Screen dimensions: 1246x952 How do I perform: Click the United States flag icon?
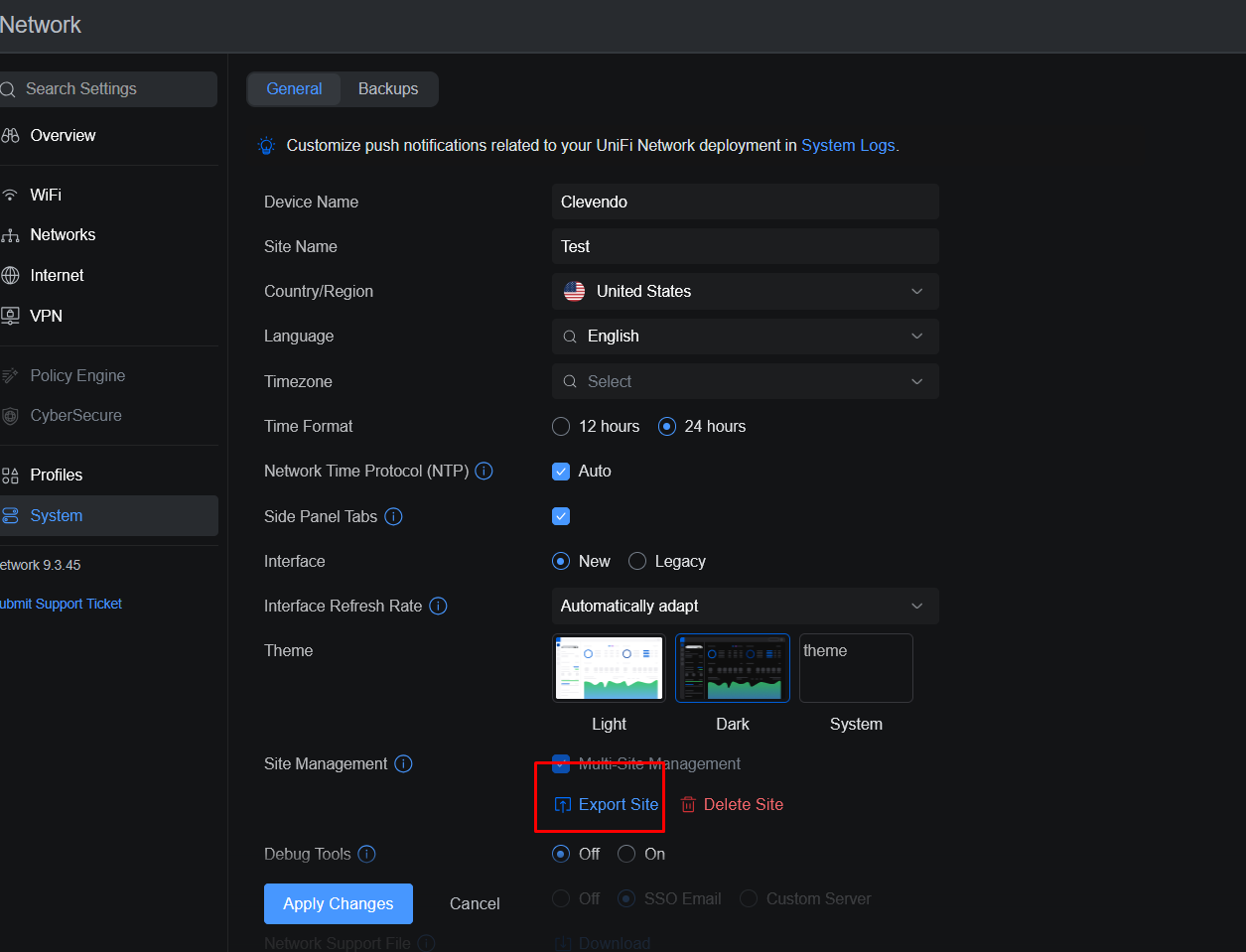(x=575, y=291)
